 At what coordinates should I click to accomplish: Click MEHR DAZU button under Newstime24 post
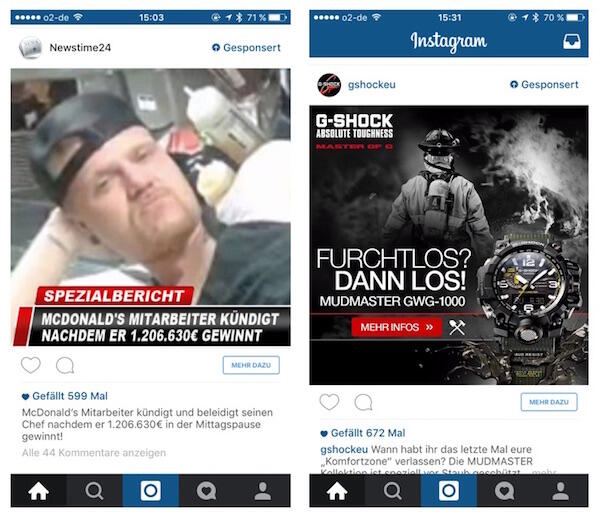[x=251, y=365]
